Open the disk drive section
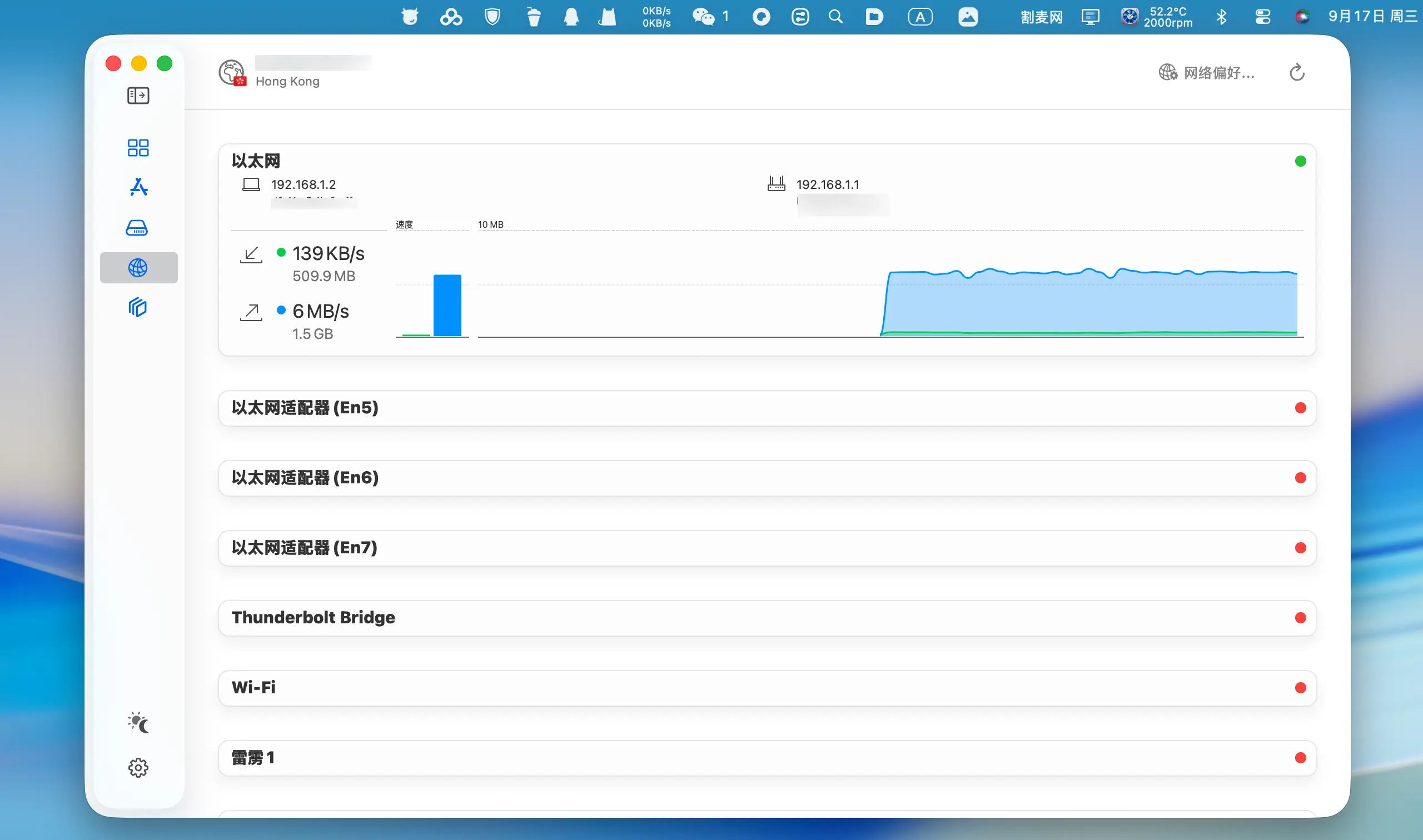 click(x=137, y=228)
